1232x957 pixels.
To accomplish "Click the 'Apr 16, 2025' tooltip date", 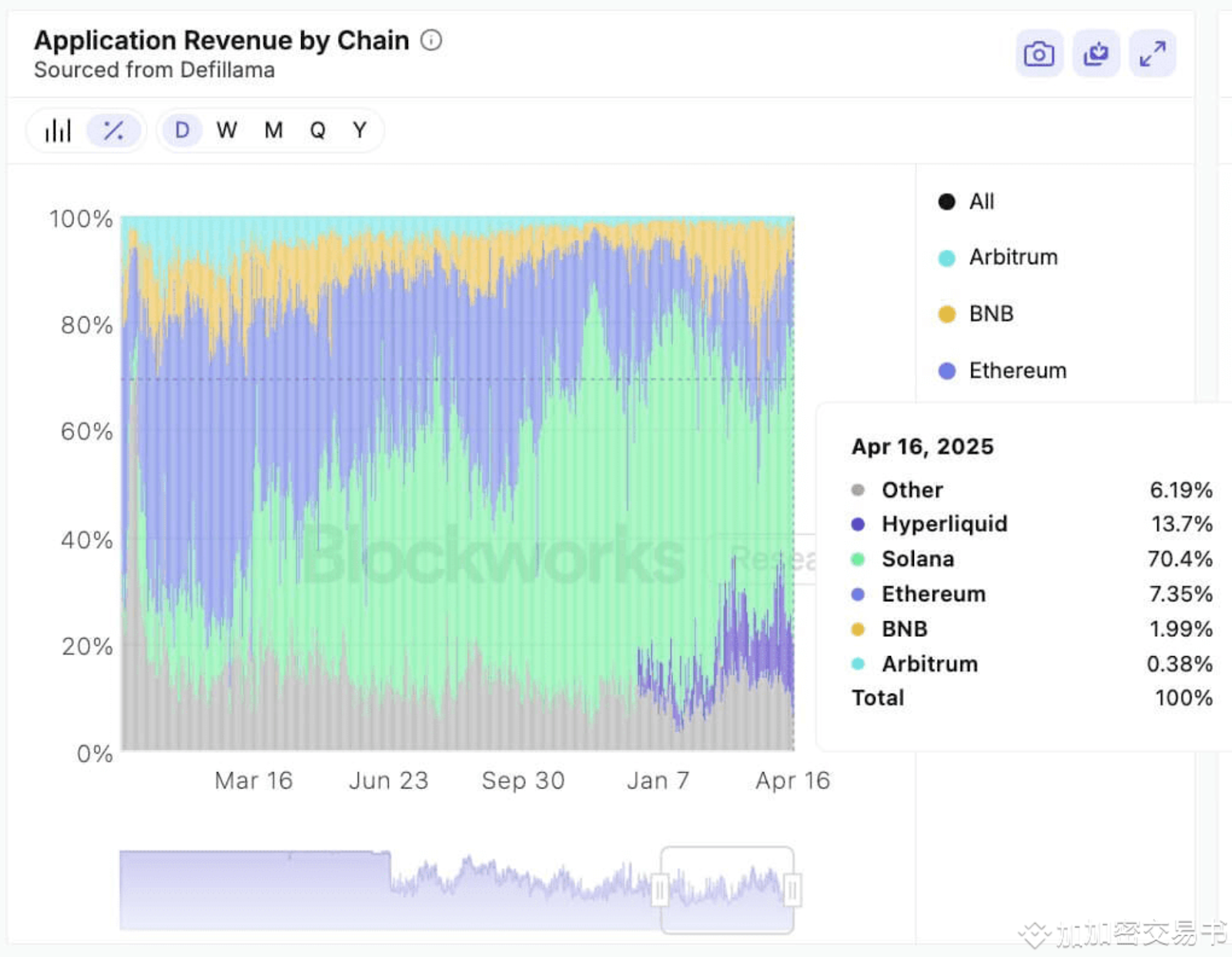I will 922,447.
